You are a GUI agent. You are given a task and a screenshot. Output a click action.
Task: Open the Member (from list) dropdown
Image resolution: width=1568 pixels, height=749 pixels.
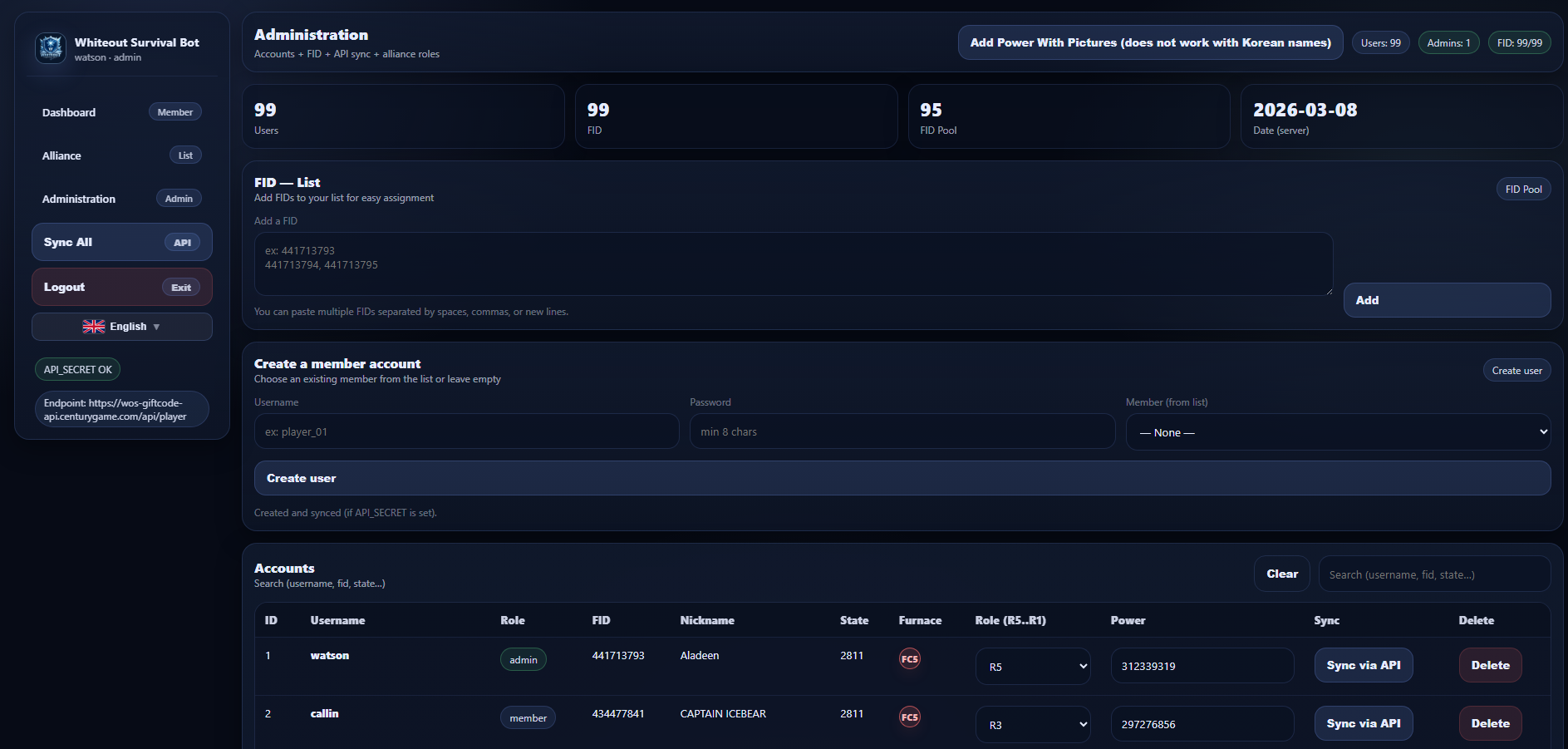[x=1337, y=431]
